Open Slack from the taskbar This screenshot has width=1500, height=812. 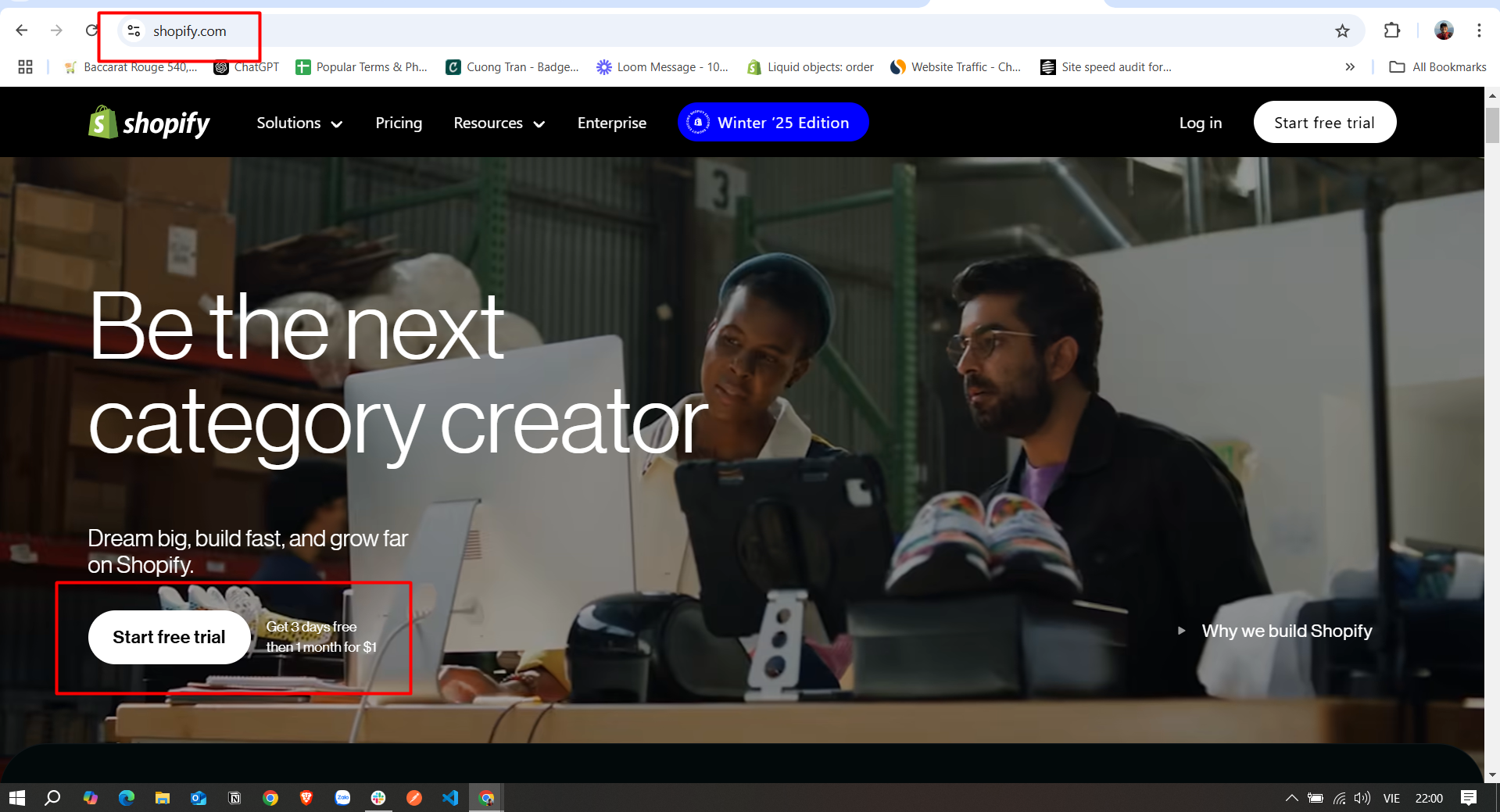point(378,798)
